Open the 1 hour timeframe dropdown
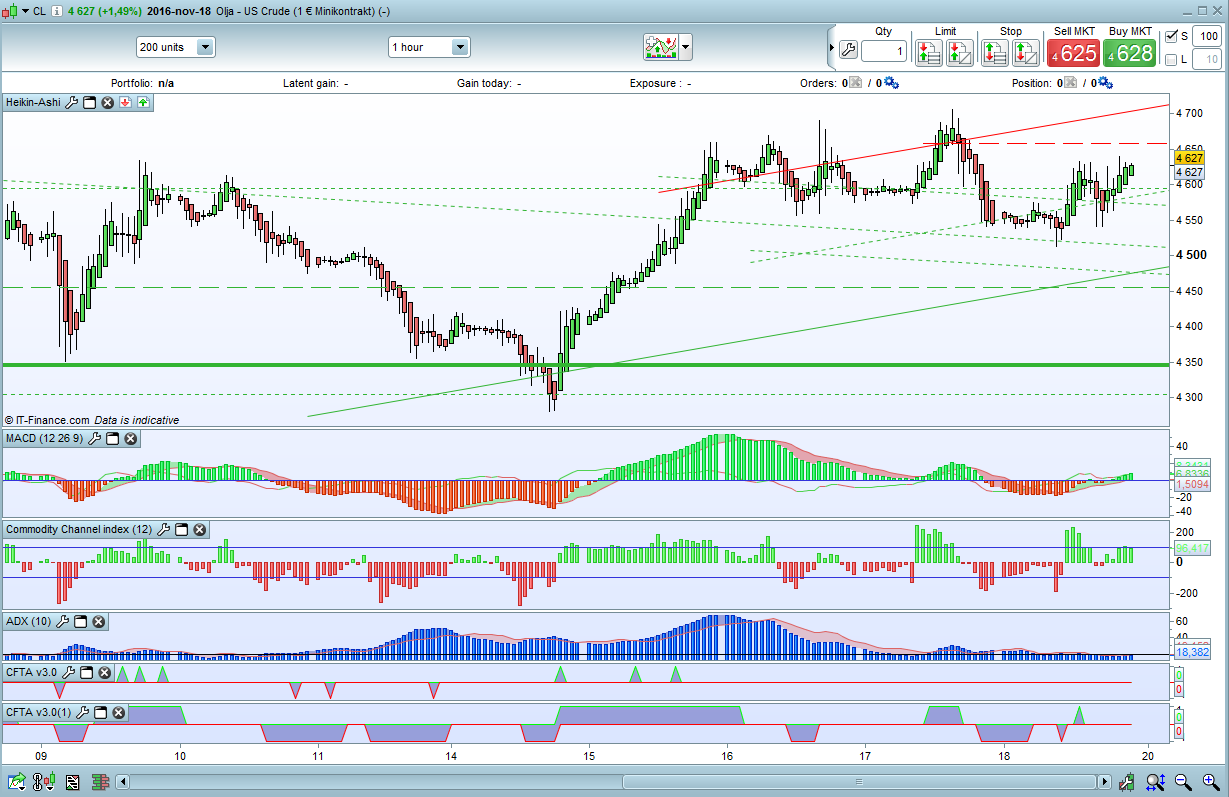The width and height of the screenshot is (1229, 797). pos(459,47)
